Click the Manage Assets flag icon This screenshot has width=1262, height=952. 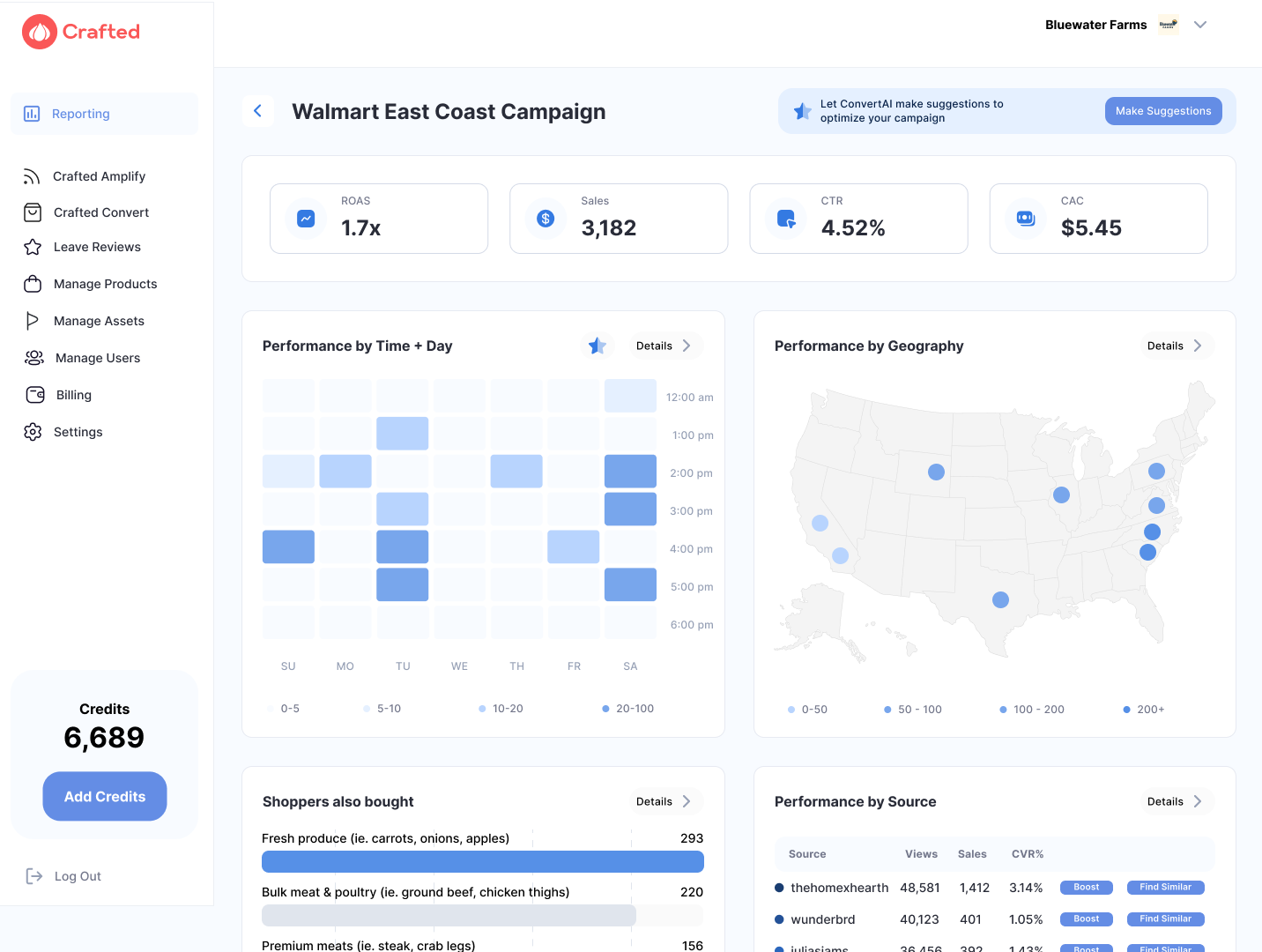click(33, 321)
